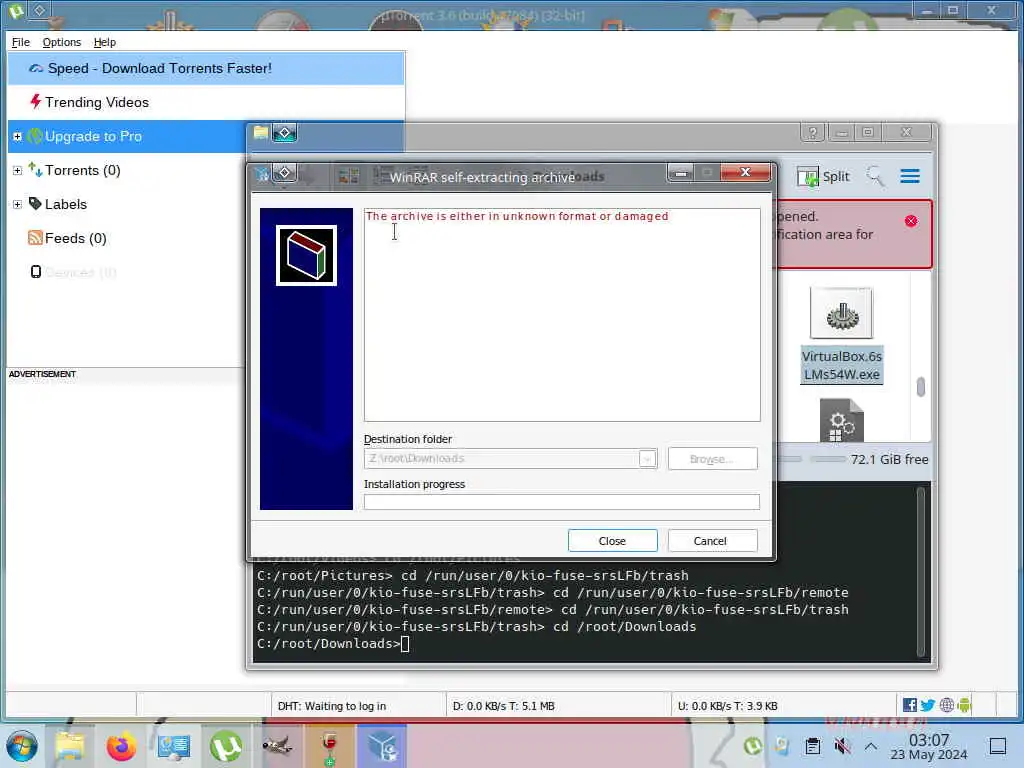The height and width of the screenshot is (768, 1024).
Task: Expand the Labels tree node
Action: (x=18, y=204)
